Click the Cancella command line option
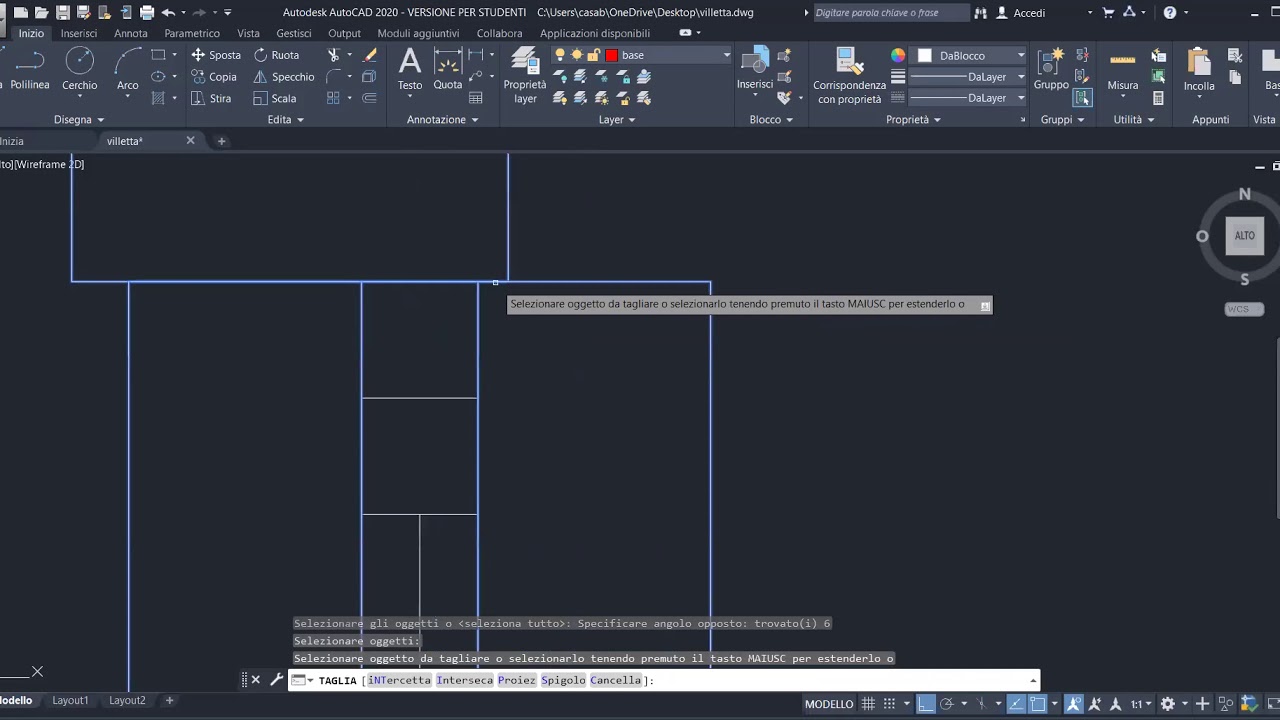This screenshot has width=1280, height=720. click(x=615, y=680)
